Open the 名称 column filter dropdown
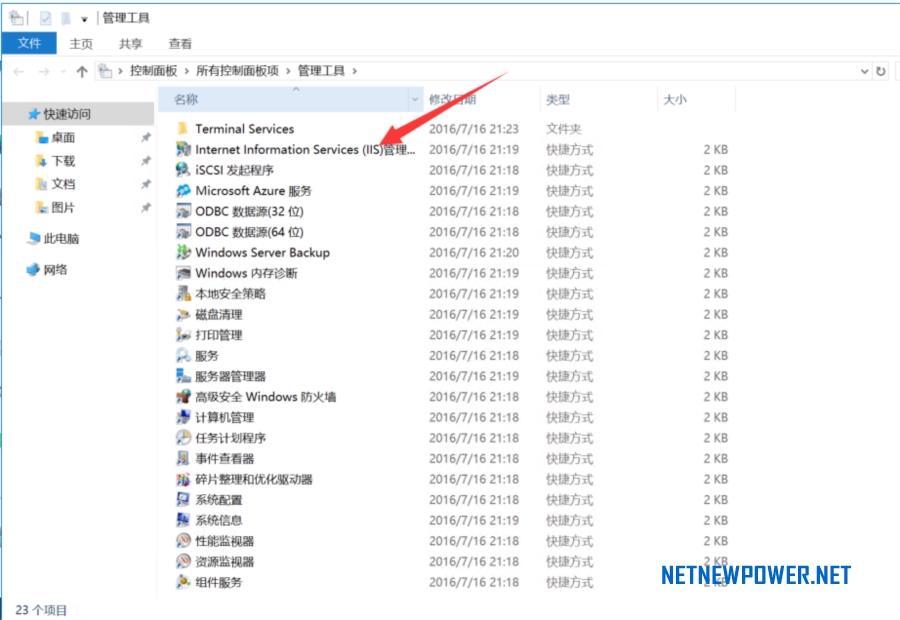Viewport: 900px width, 620px height. (x=415, y=100)
